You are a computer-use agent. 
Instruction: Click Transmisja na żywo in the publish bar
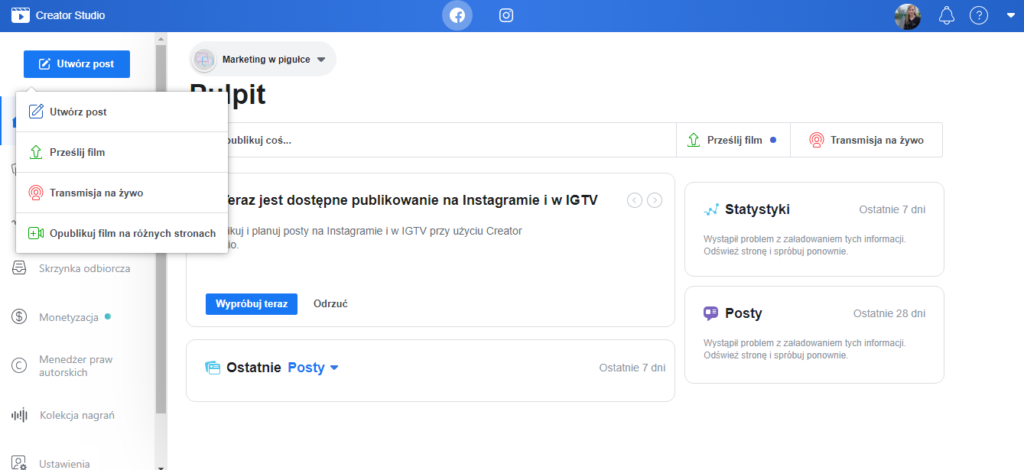867,140
